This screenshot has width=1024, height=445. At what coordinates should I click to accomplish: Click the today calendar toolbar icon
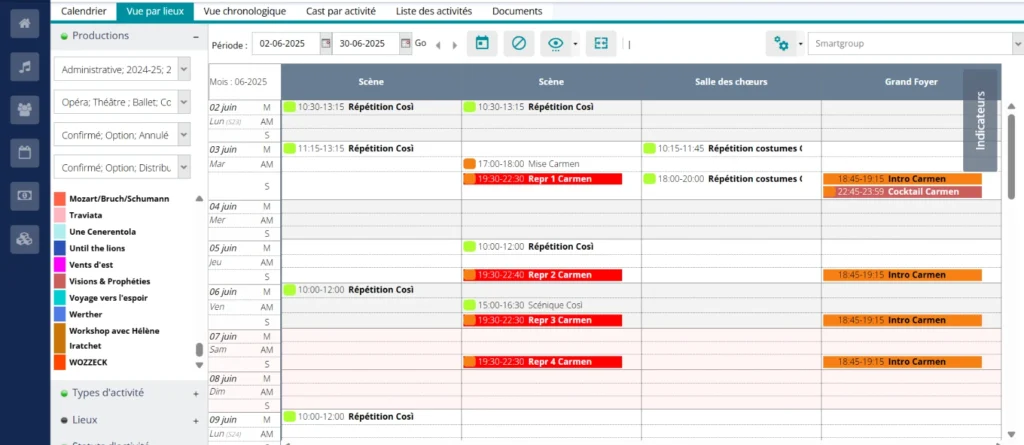pos(482,44)
